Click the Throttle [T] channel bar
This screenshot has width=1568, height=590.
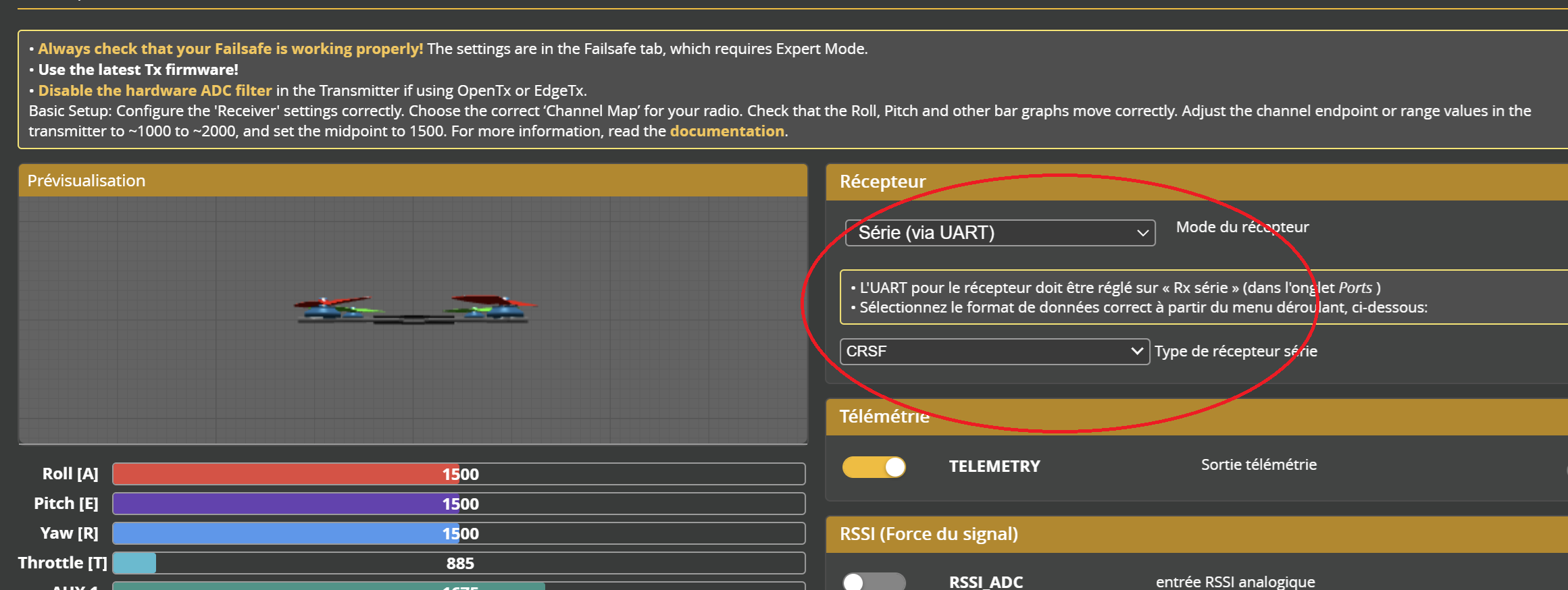coord(459,563)
